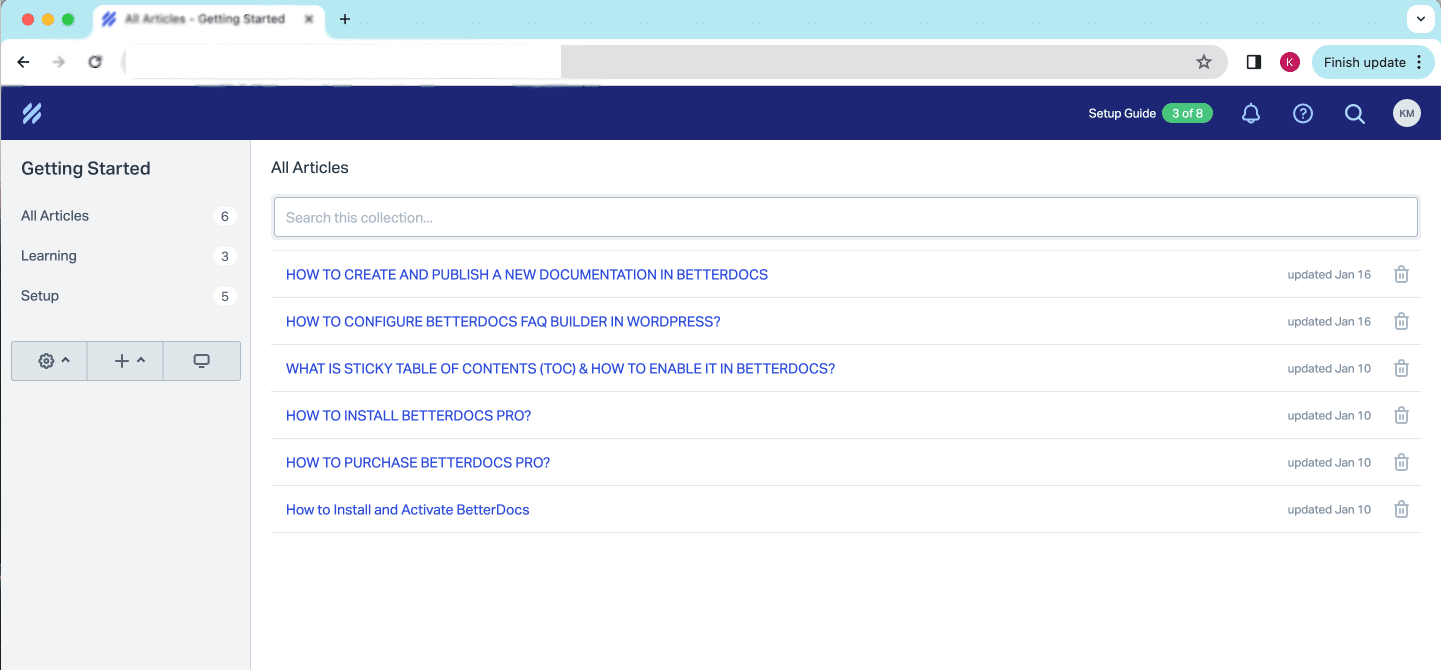This screenshot has height=670, width=1441.
Task: Open notifications via the bell icon
Action: (1250, 113)
